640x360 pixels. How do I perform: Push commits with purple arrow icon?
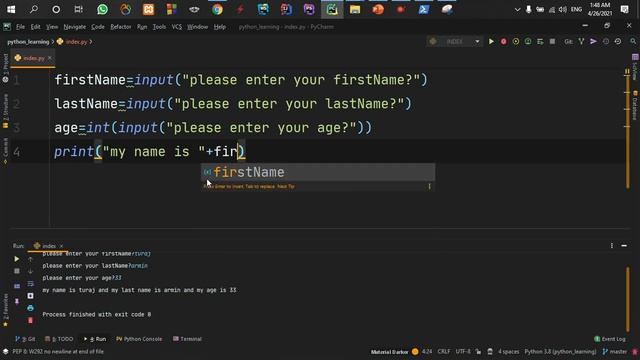(x=593, y=42)
